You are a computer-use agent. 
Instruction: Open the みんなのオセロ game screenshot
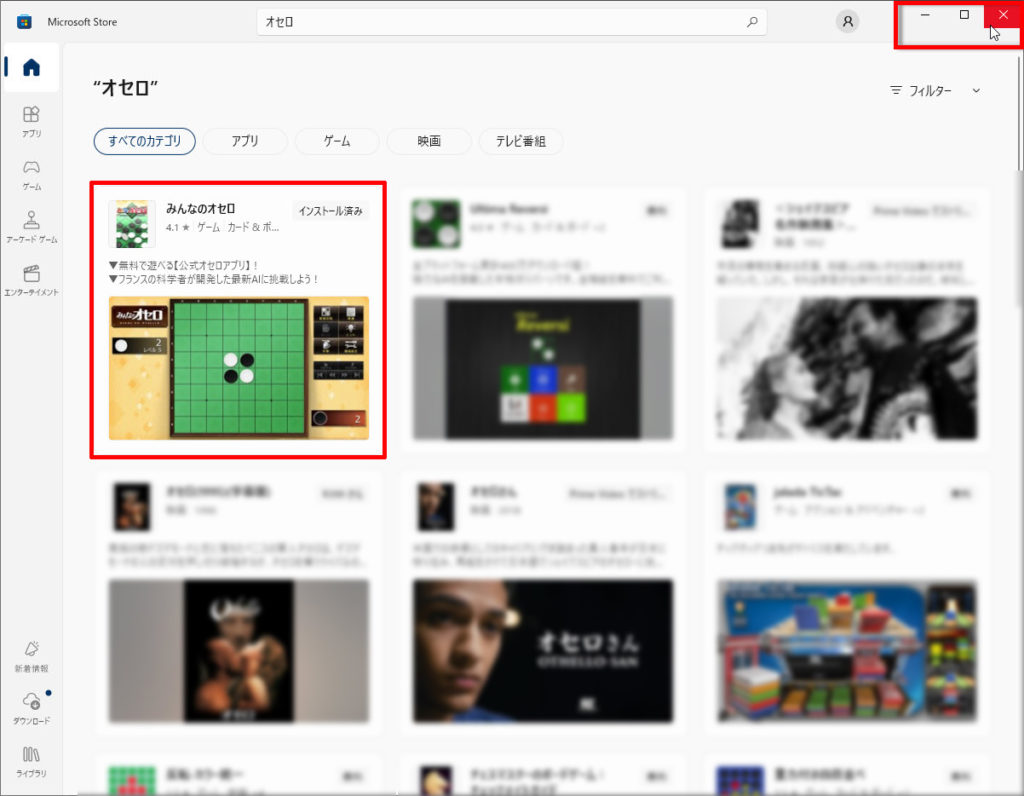(x=238, y=367)
